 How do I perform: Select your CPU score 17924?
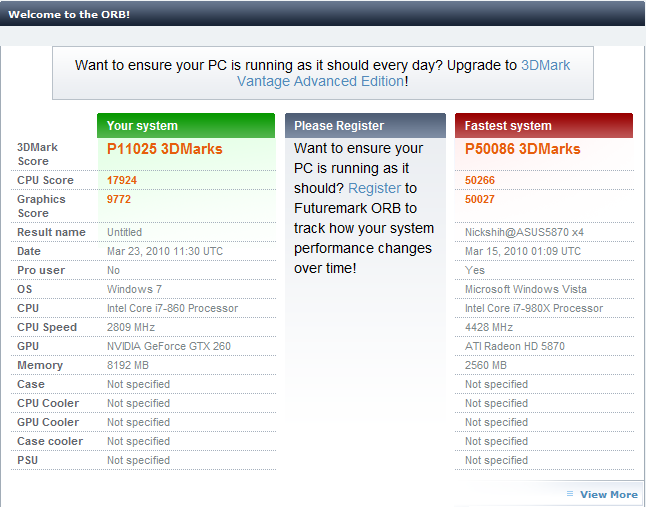pos(122,180)
